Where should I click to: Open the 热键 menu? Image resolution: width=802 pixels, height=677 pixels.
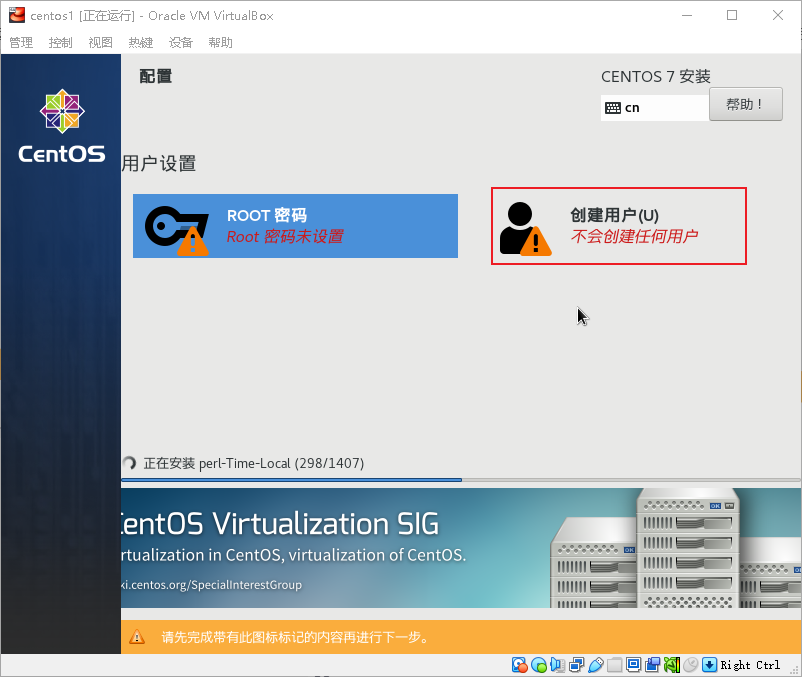141,42
